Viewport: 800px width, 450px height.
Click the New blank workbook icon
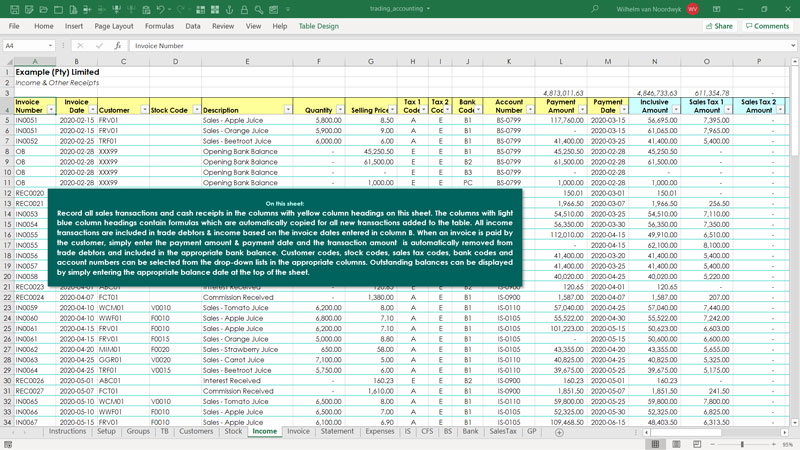[58, 9]
